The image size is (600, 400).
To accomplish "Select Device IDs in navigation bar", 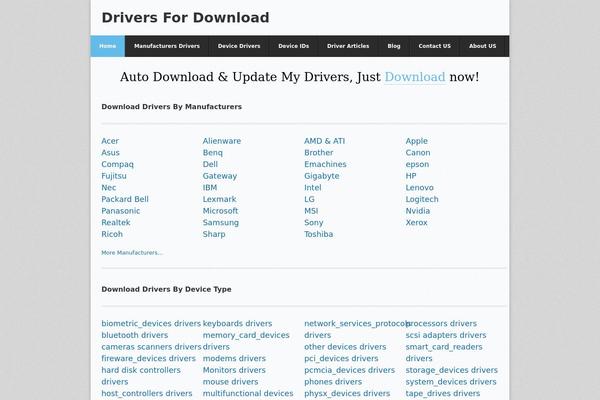I will [293, 46].
